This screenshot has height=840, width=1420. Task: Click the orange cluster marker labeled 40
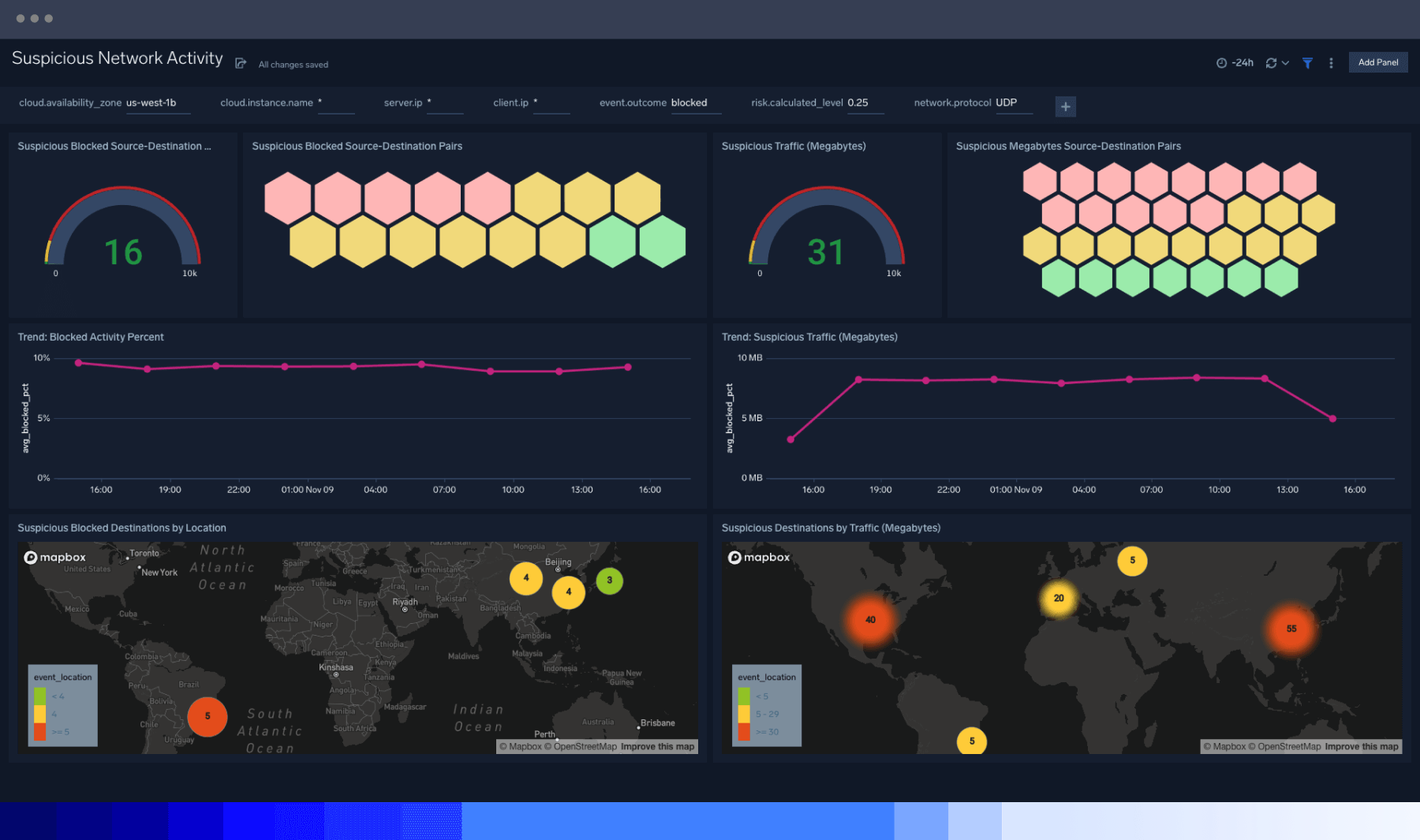870,620
